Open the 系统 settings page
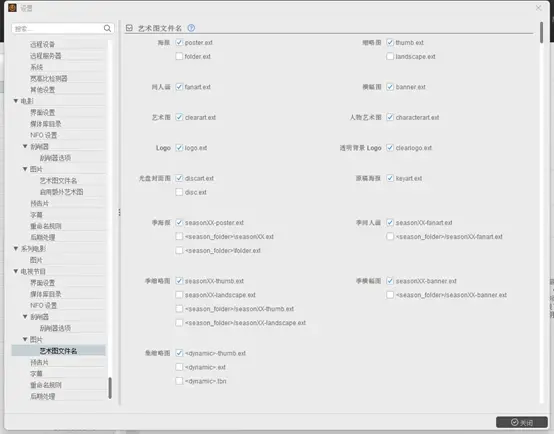 36,67
